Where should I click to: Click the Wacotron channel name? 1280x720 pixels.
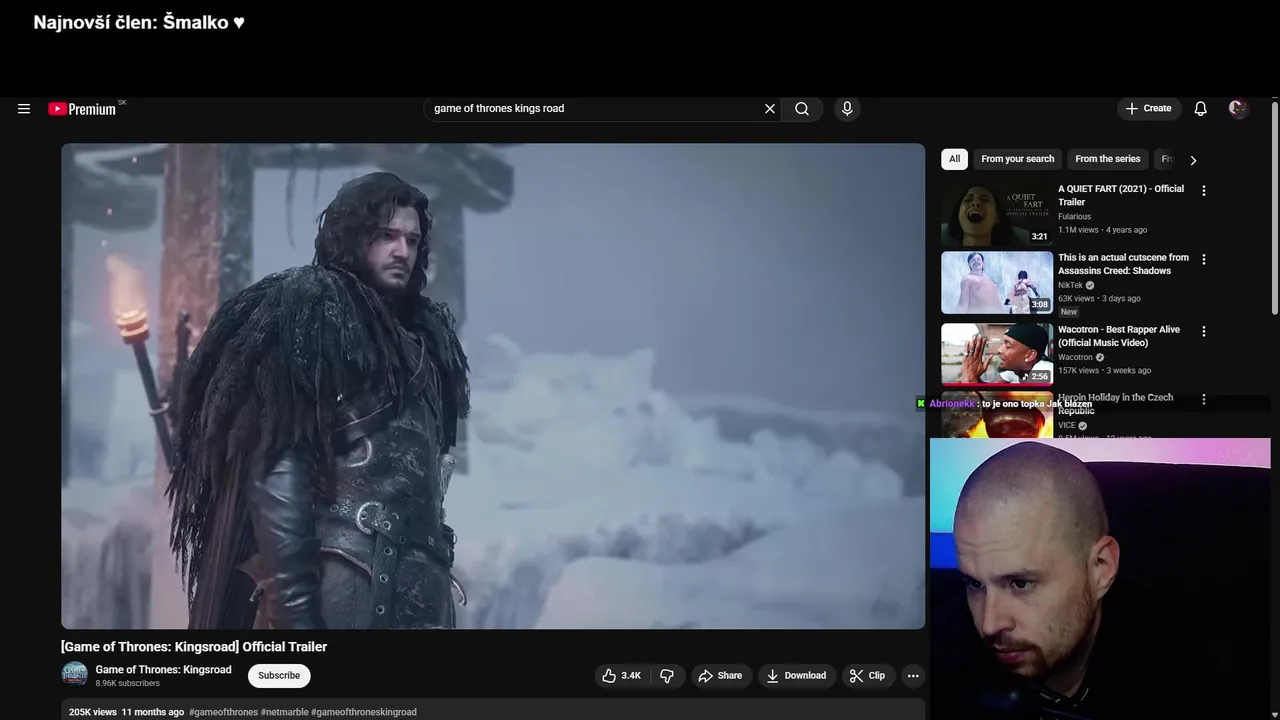1075,357
